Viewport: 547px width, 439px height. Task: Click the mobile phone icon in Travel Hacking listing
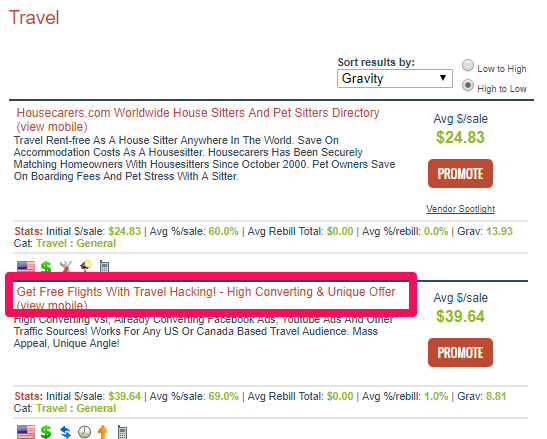pyautogui.click(x=122, y=432)
